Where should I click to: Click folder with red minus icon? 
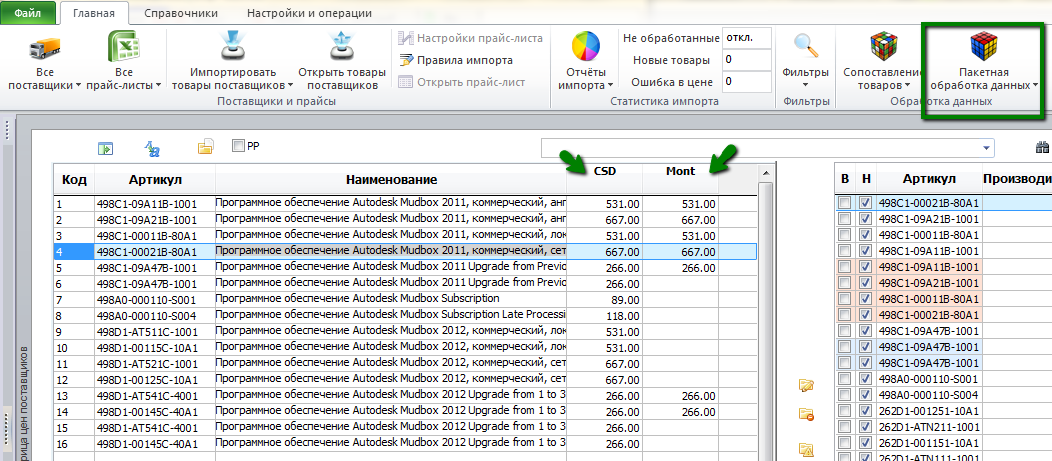coord(806,414)
